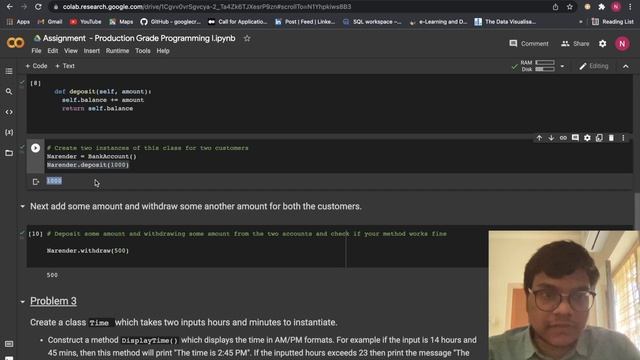
Task: Add a comment to the cell
Action: [575, 138]
